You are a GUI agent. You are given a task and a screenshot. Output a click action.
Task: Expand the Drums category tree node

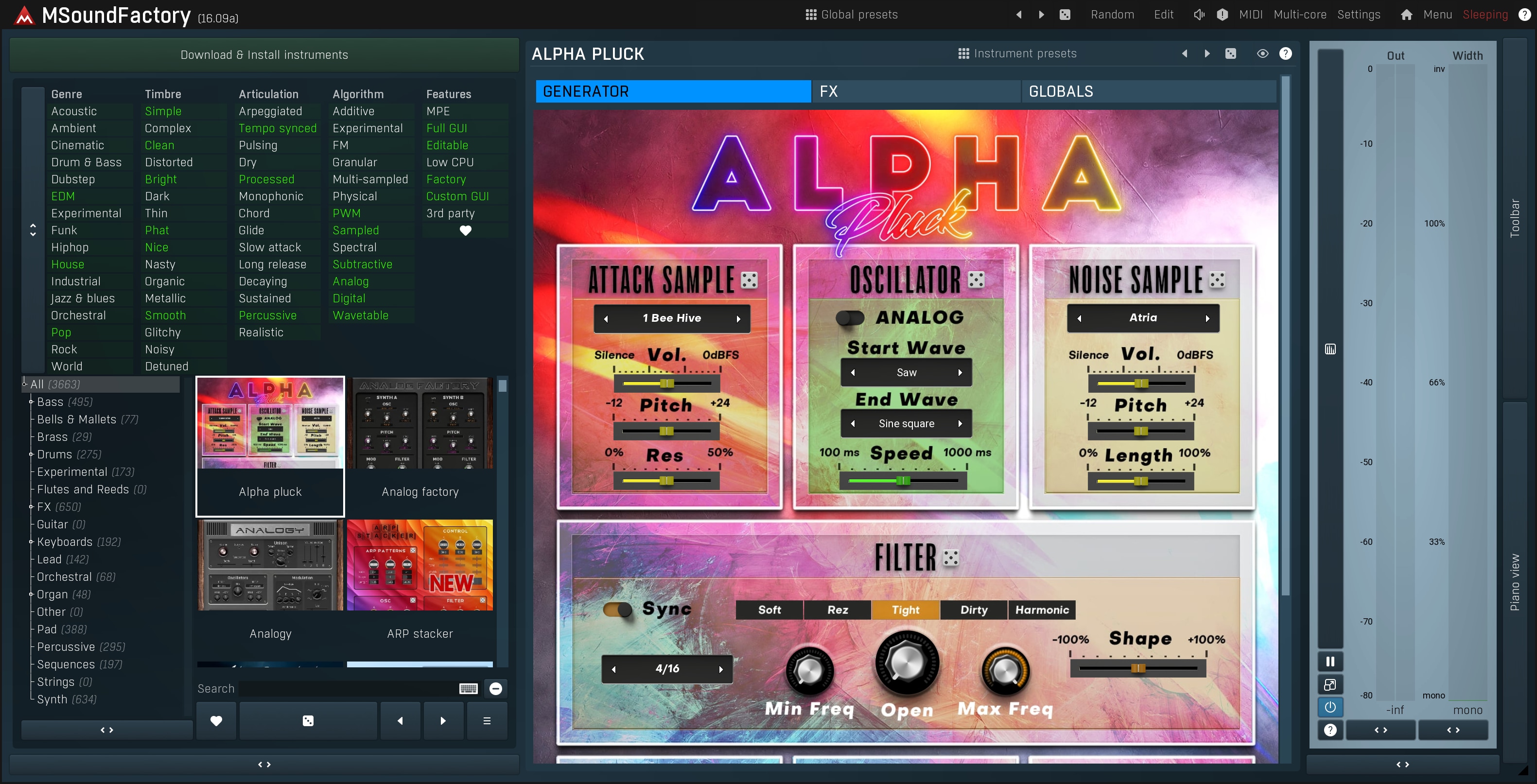pos(31,454)
